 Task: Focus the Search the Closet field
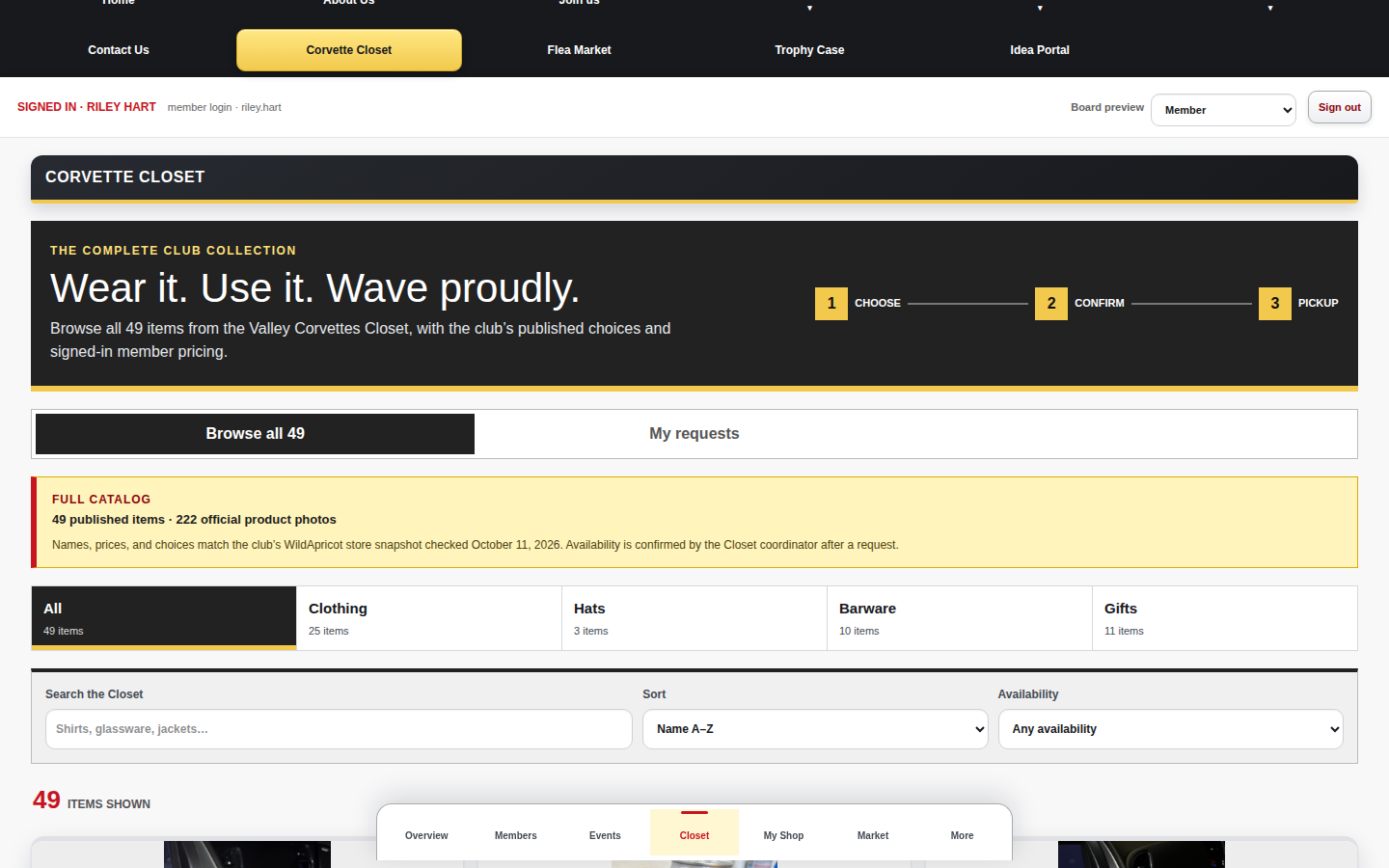click(339, 729)
